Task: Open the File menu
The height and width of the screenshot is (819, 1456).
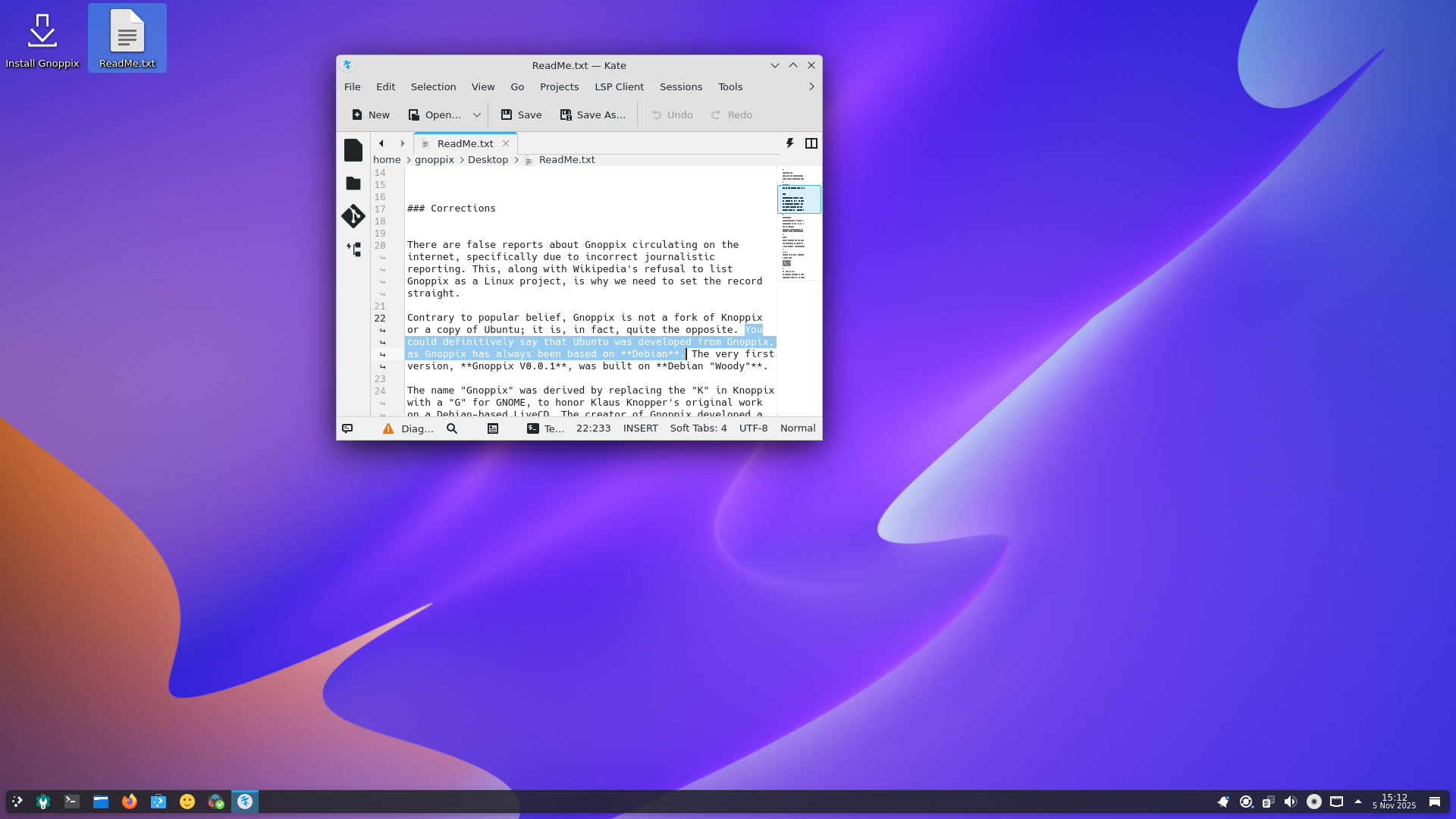Action: pos(353,86)
